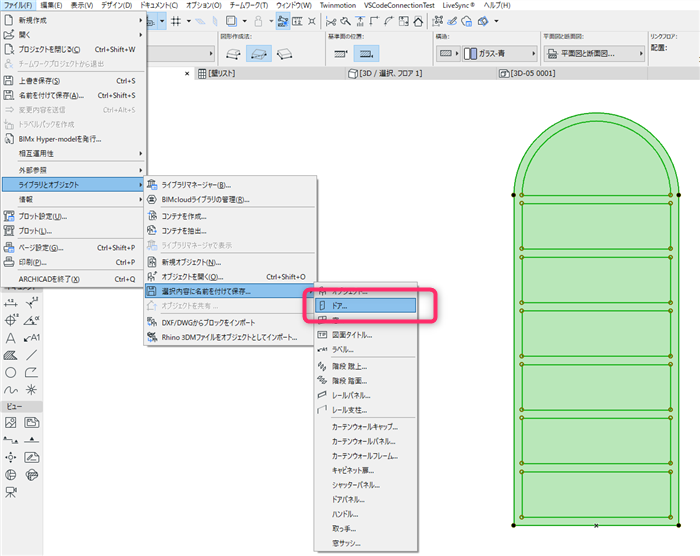Screen dimensions: 700x556
Task: Click the scissors split icon in toolbar
Action: coord(331,21)
